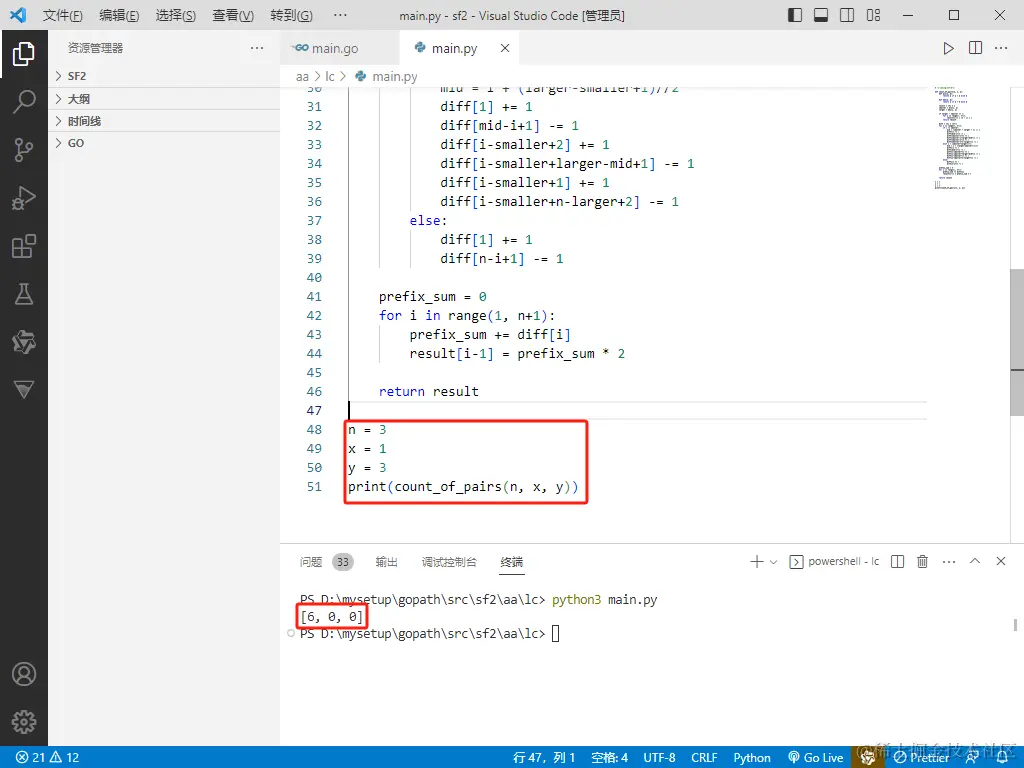Click the editor vertical scrollbar thumb
The width and height of the screenshot is (1024, 768).
pyautogui.click(x=1017, y=342)
